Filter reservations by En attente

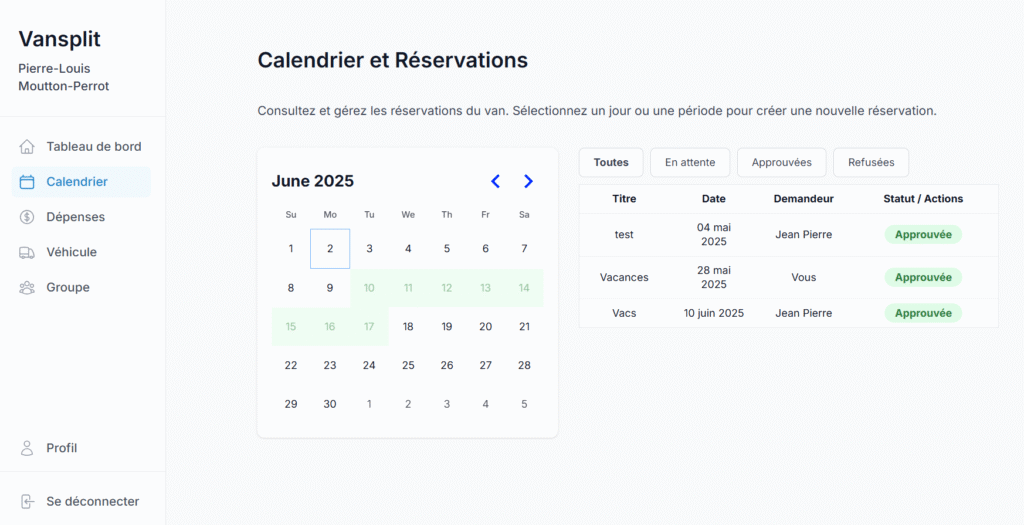pyautogui.click(x=690, y=162)
